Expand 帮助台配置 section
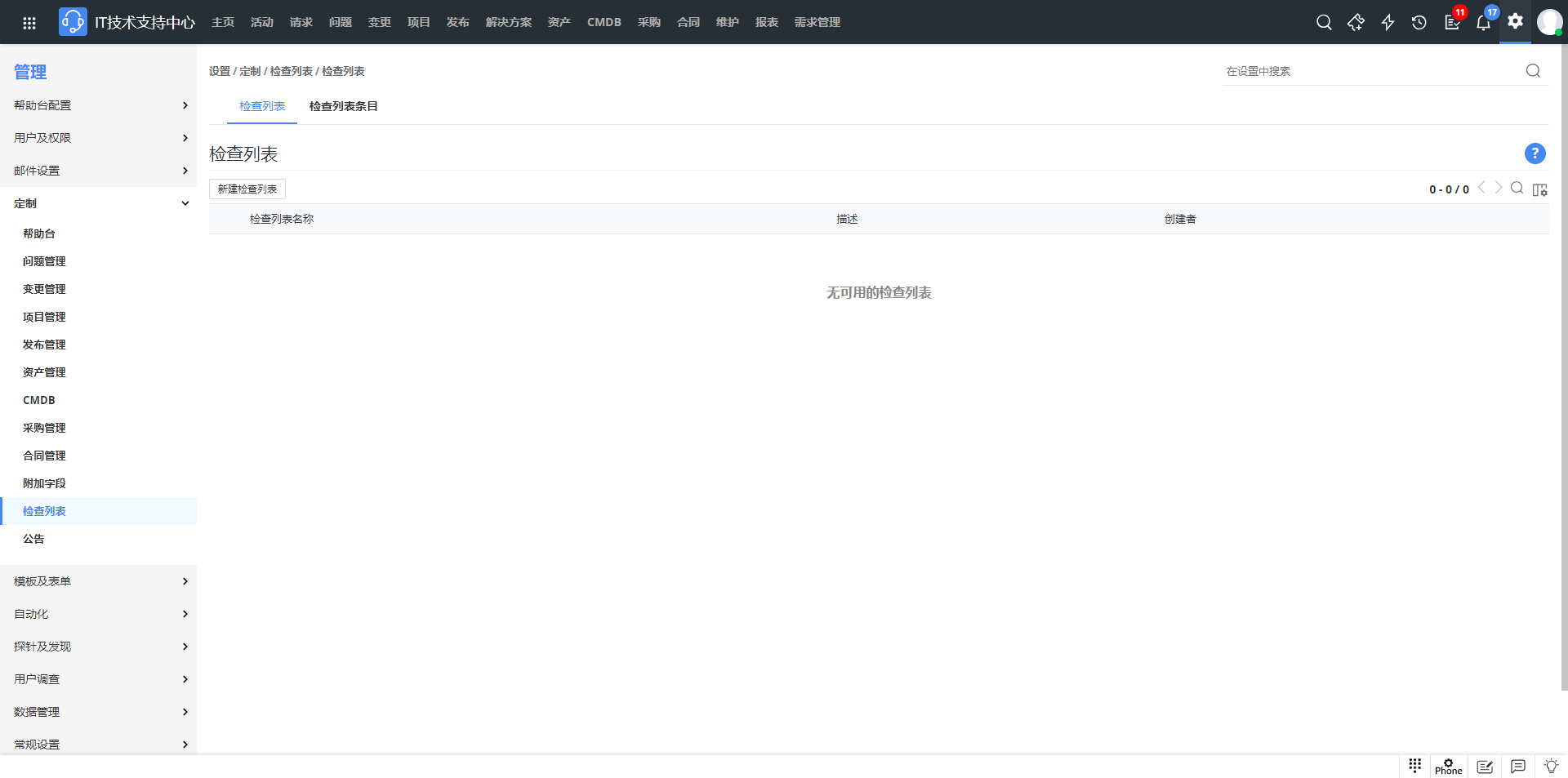 (98, 105)
